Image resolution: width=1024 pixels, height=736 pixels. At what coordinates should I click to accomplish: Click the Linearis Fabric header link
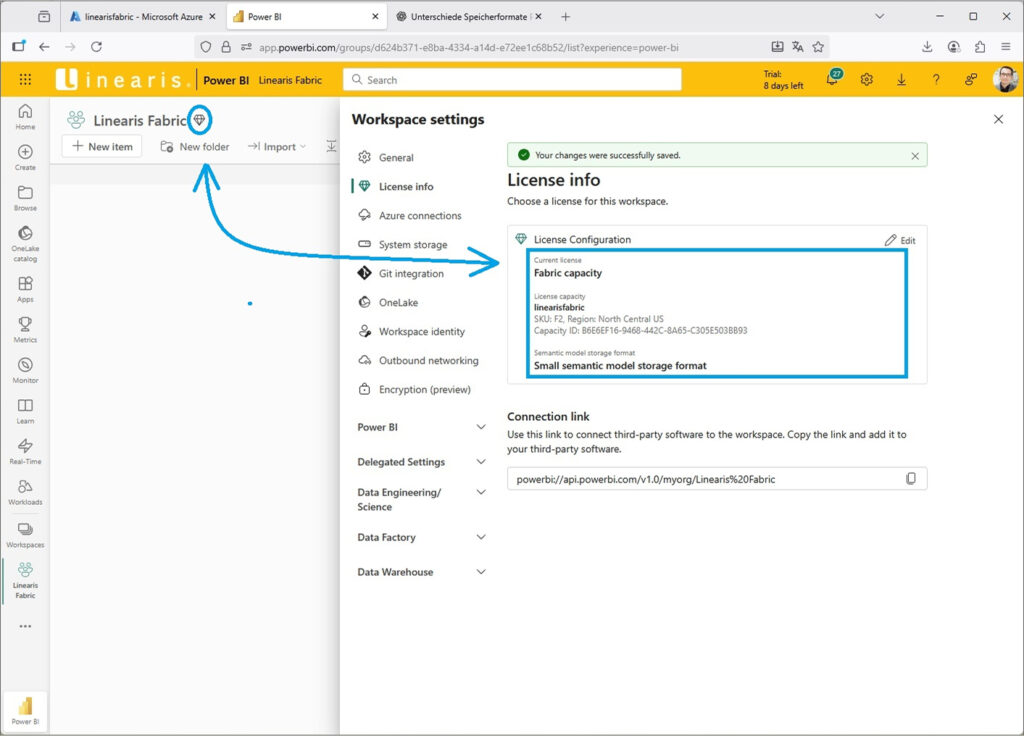tap(290, 80)
